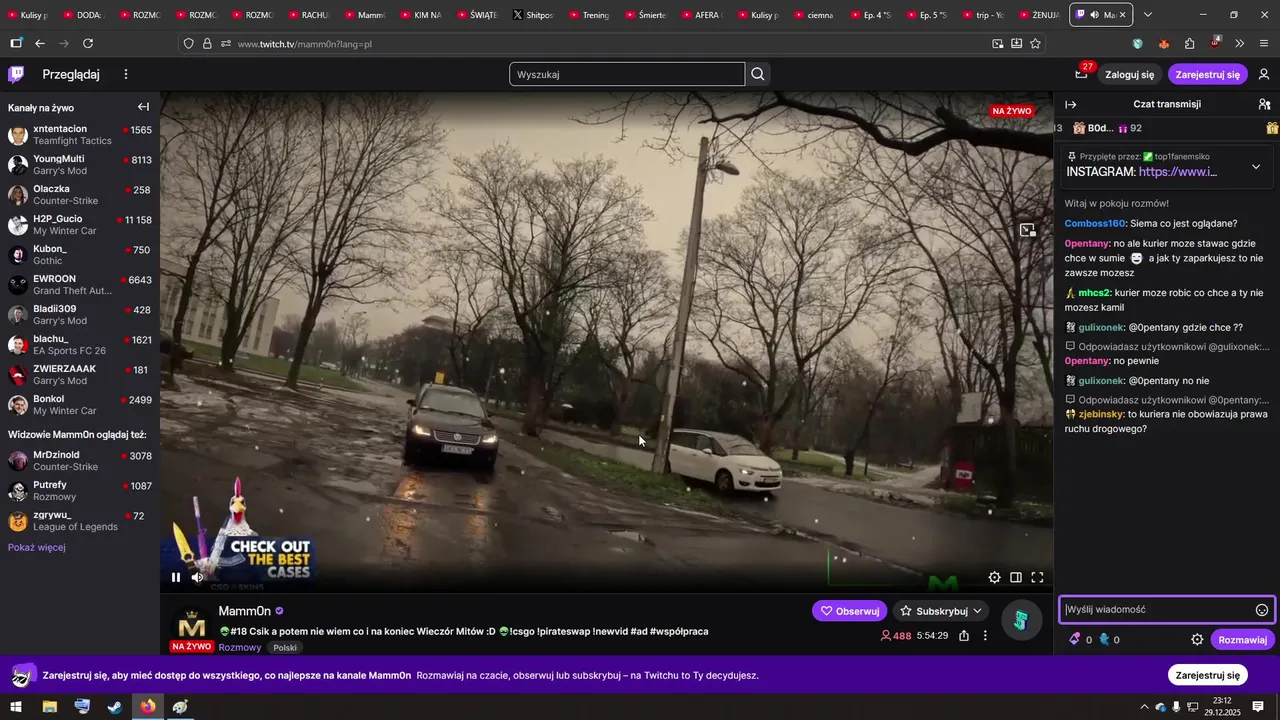Switch to the RACHU YouTube tab
Image resolution: width=1280 pixels, height=720 pixels.
308,15
